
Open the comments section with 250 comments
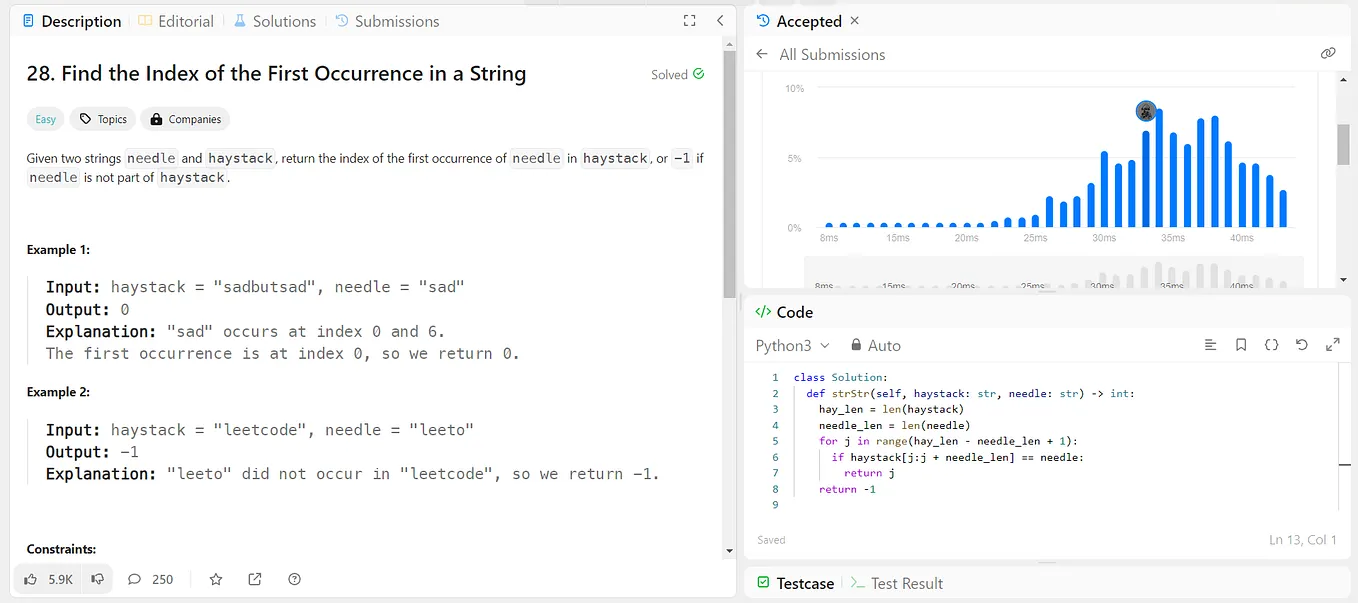pos(151,579)
